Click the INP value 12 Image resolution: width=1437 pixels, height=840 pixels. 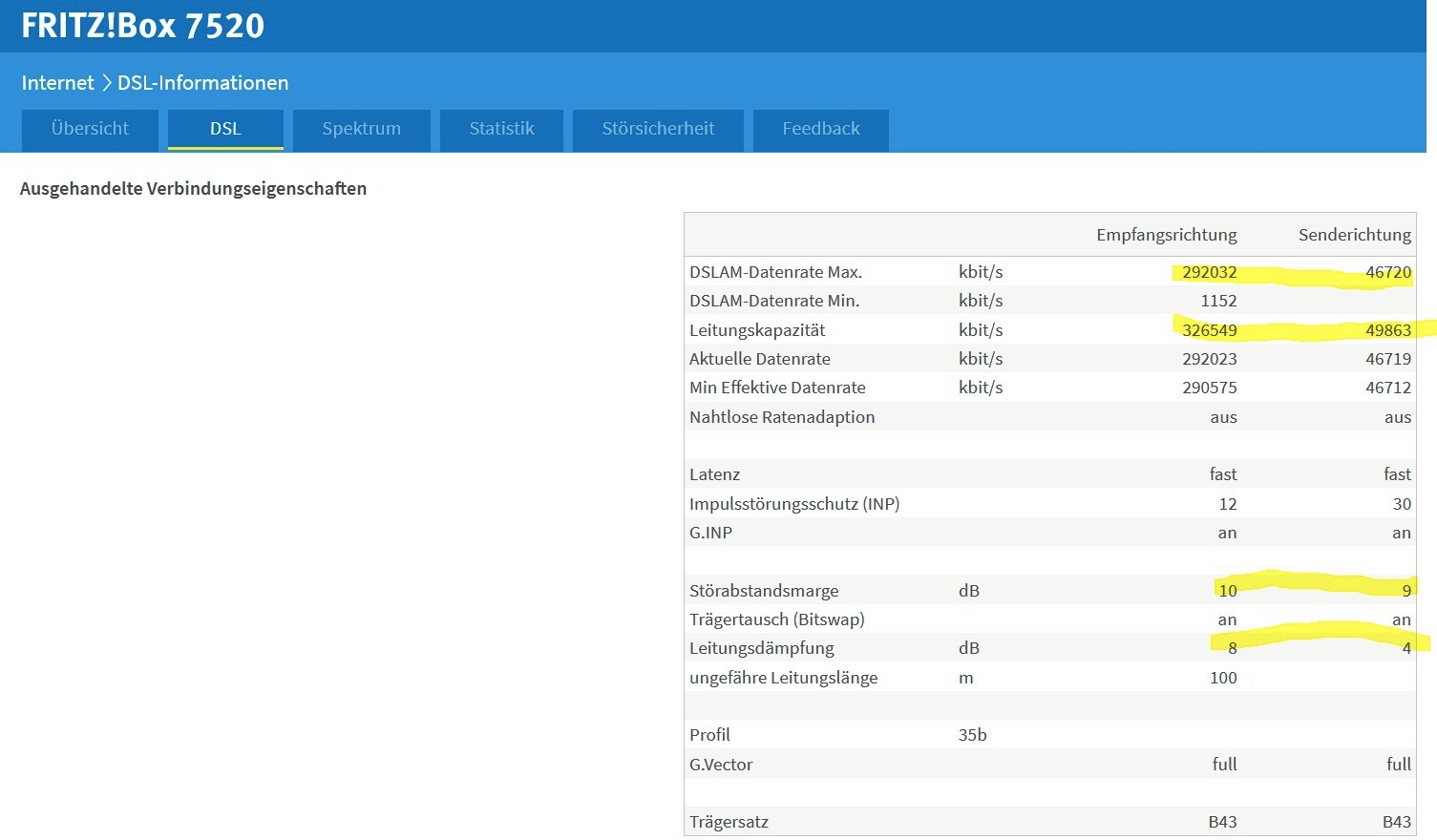[1227, 504]
